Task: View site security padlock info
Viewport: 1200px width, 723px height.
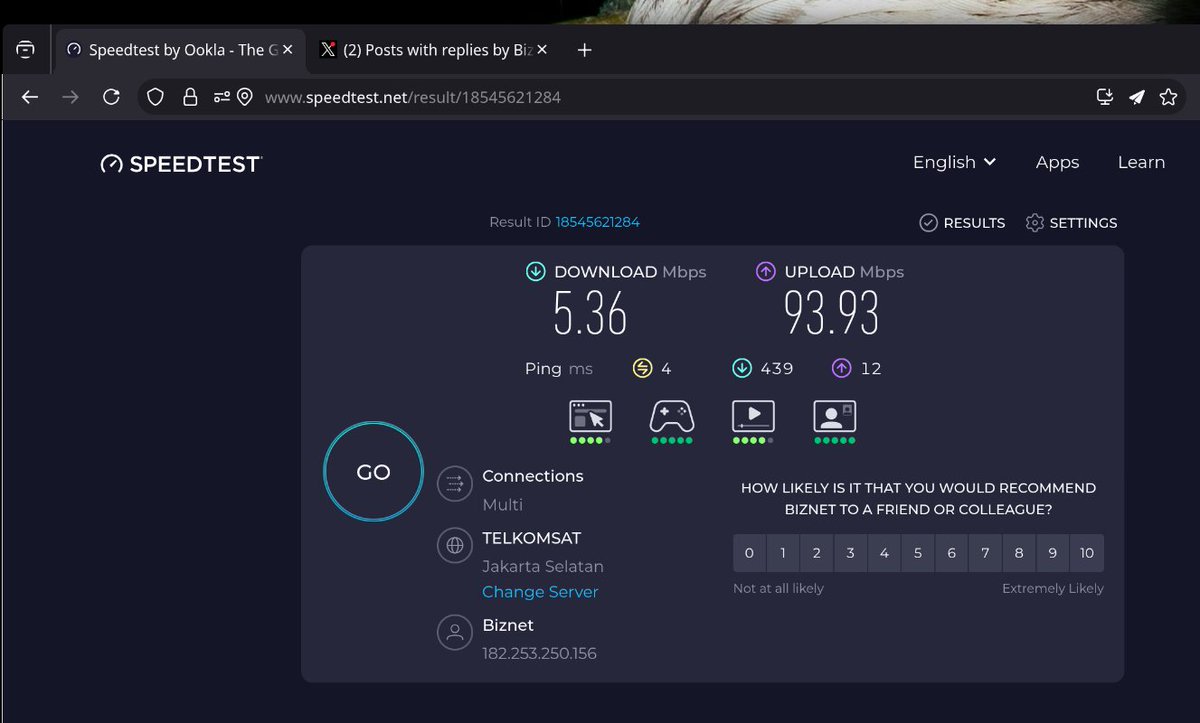Action: [190, 97]
